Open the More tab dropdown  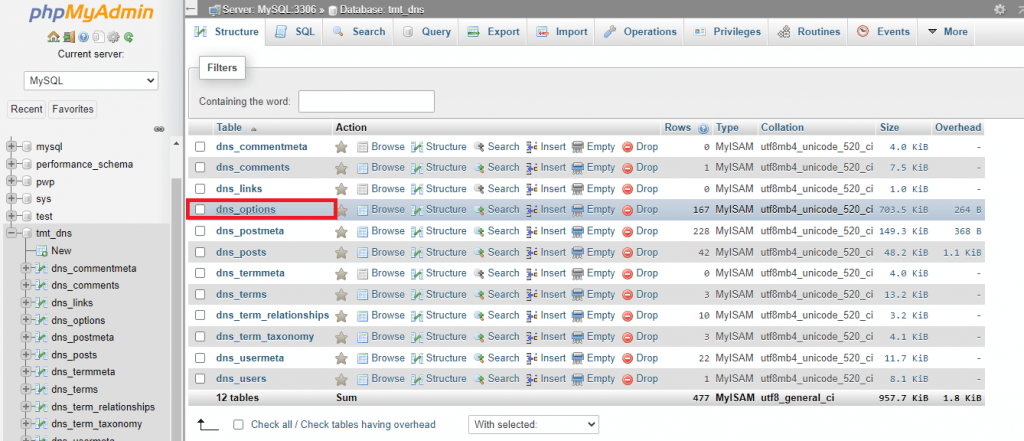[x=947, y=31]
